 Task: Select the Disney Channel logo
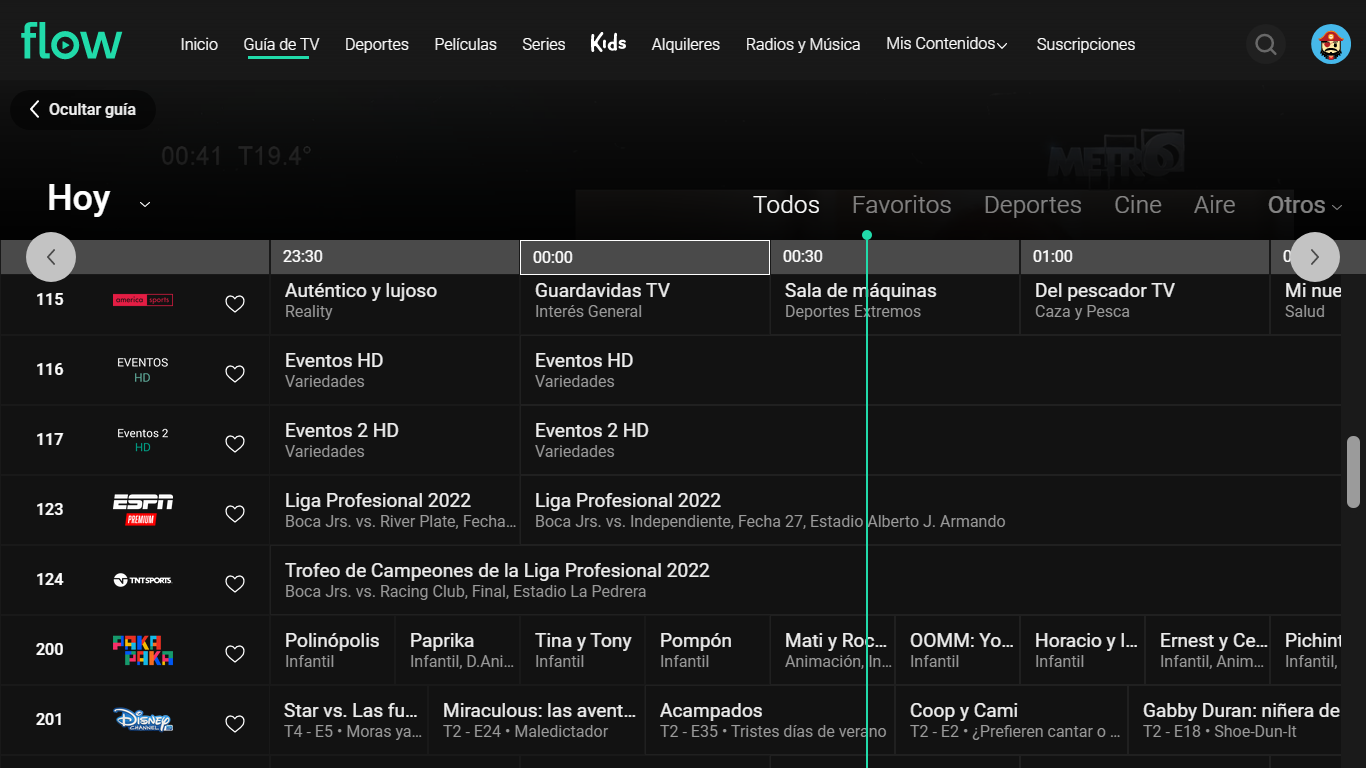(143, 720)
